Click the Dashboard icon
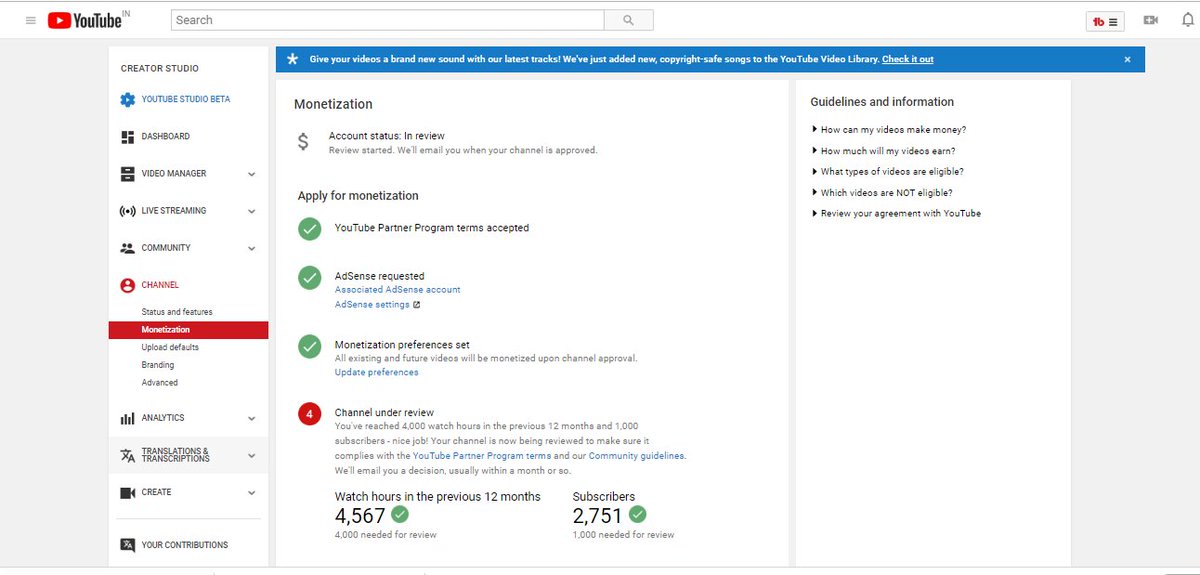 [127, 136]
